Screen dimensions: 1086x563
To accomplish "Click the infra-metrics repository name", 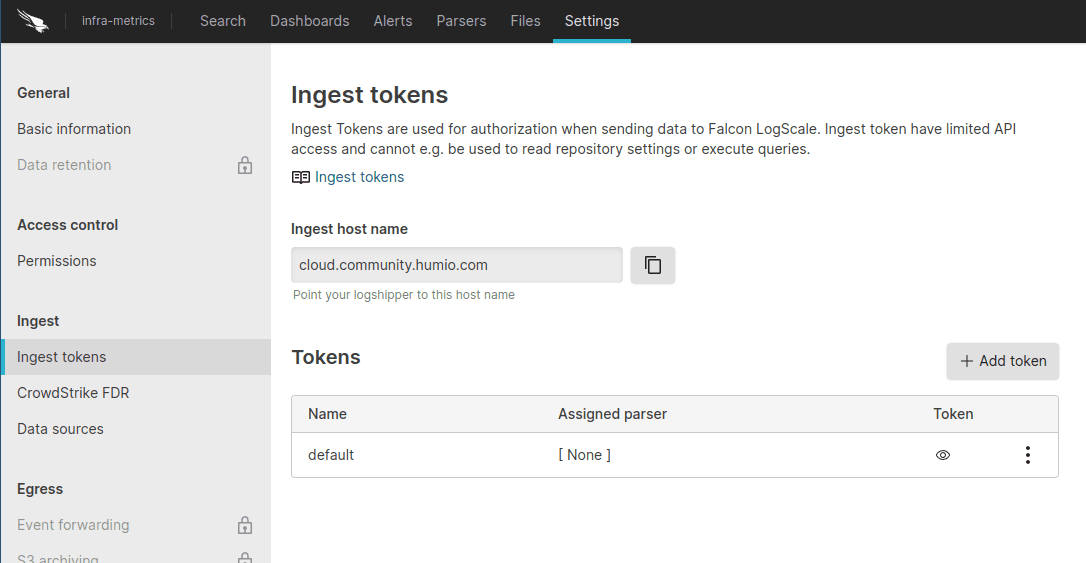I will [x=118, y=21].
